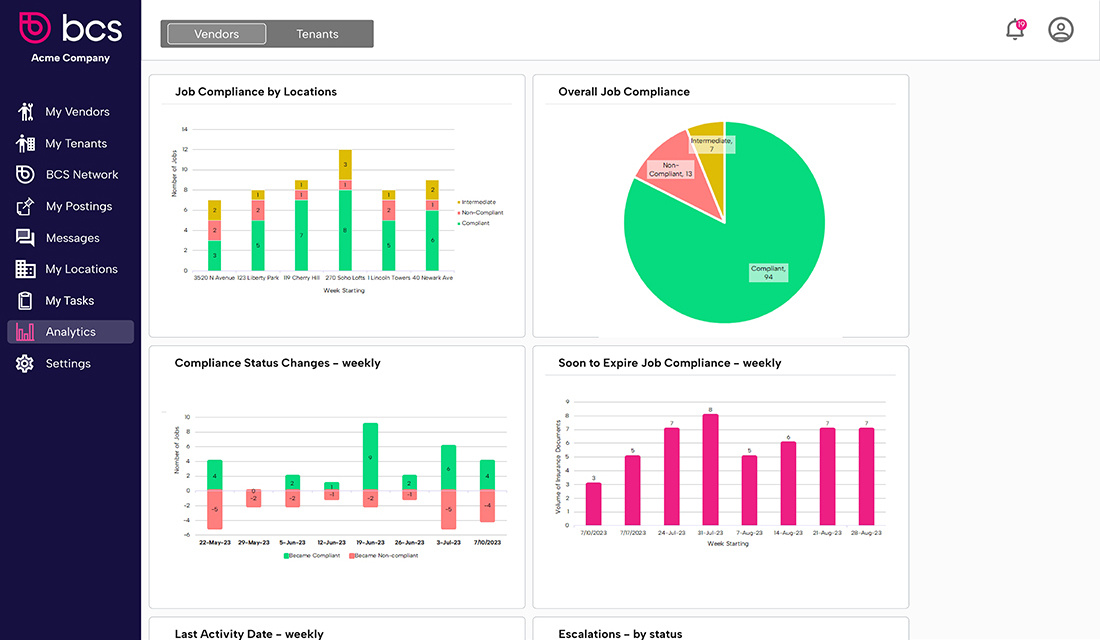Open the notifications bell
Image resolution: width=1100 pixels, height=640 pixels.
tap(1013, 30)
